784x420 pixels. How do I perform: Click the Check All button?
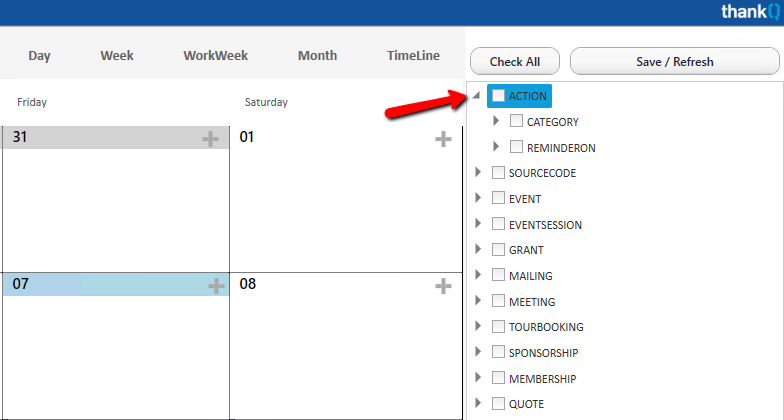515,62
